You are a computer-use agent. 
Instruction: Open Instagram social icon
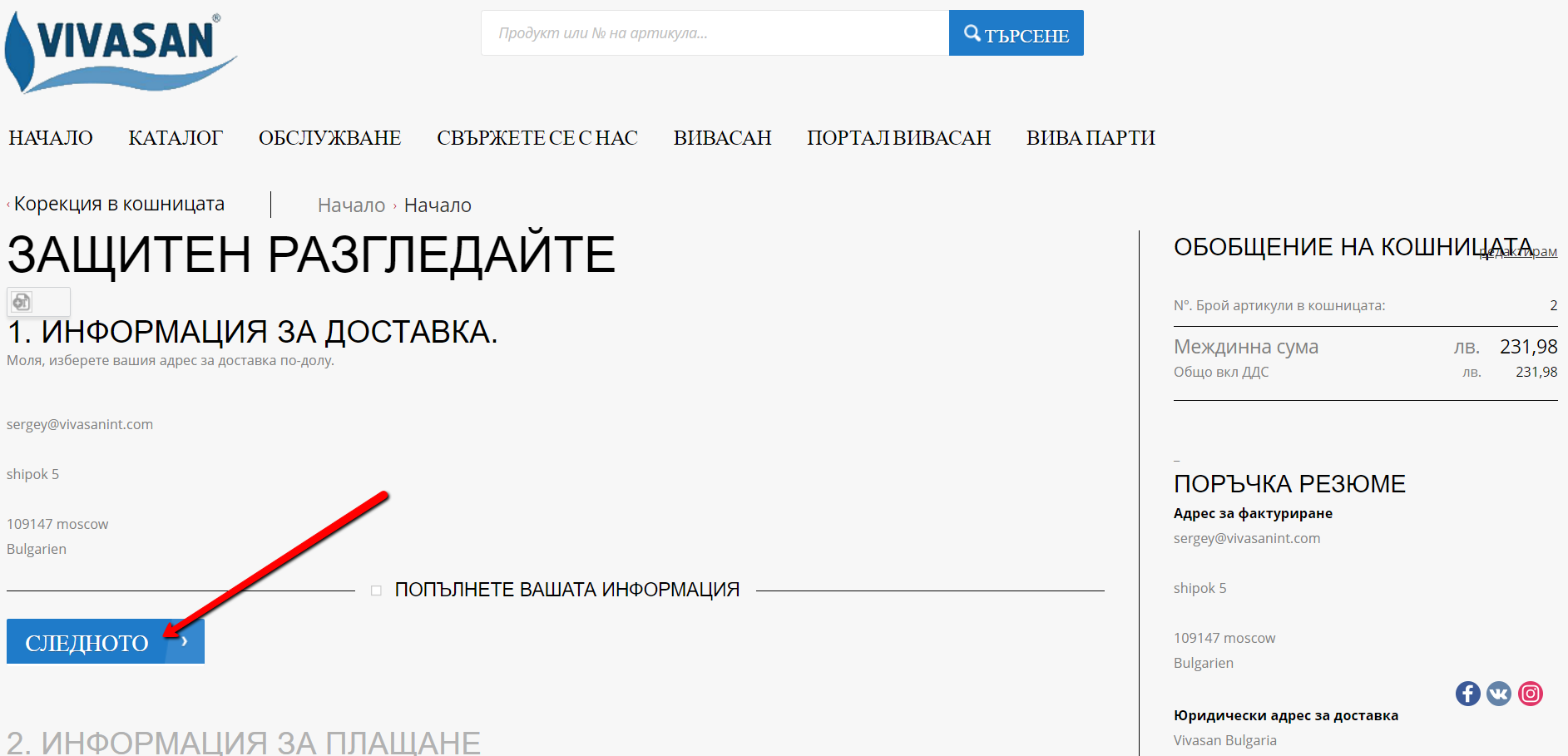click(x=1531, y=694)
